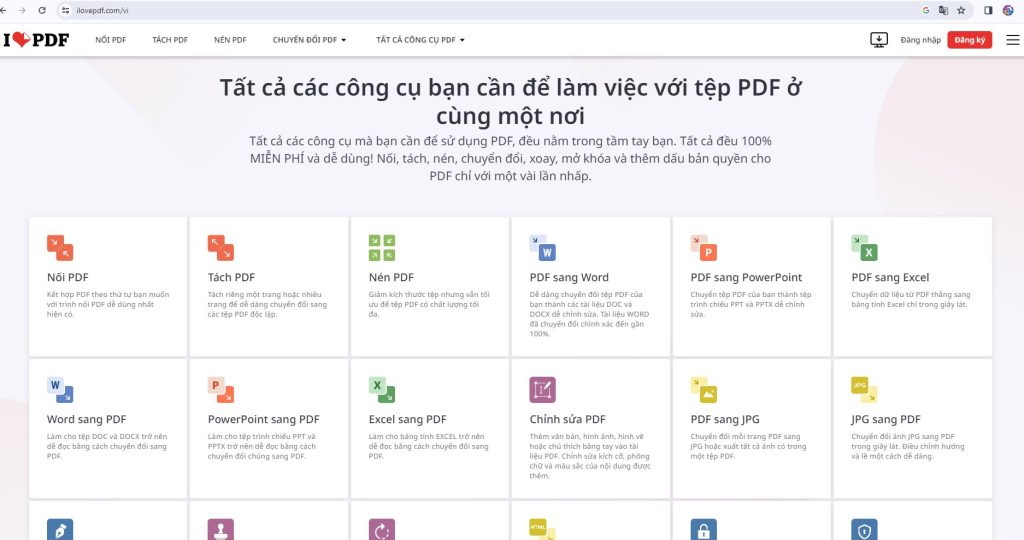Click the PowerPoint sang PDF icon
The height and width of the screenshot is (540, 1024).
point(221,390)
